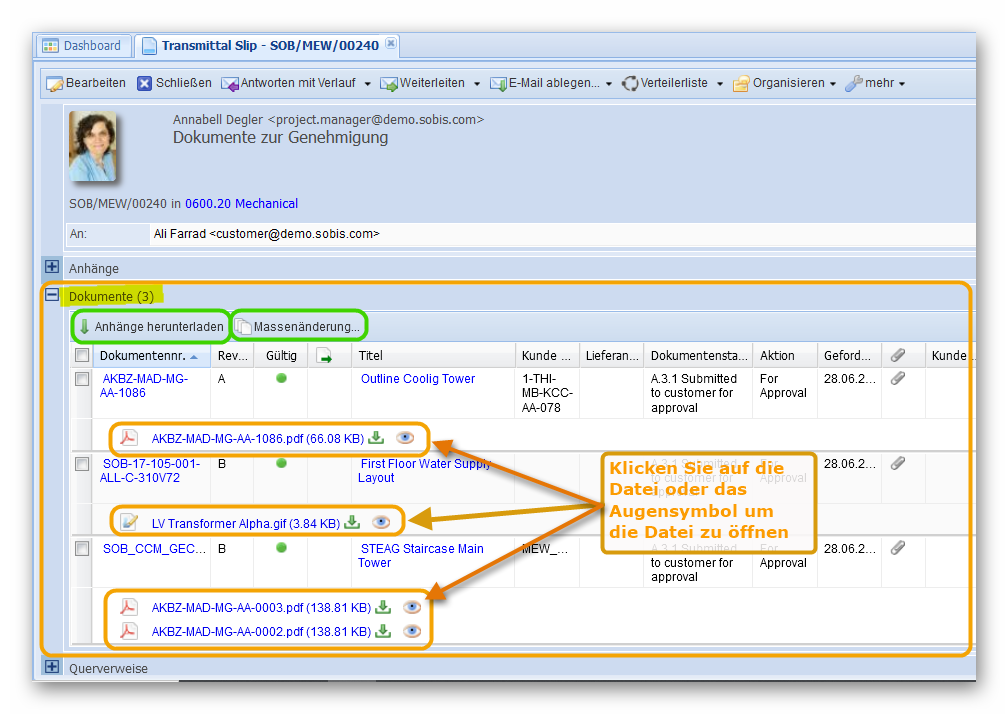Open the Organisieren dropdown menu
Screen dimensions: 1008x714
pyautogui.click(x=785, y=83)
